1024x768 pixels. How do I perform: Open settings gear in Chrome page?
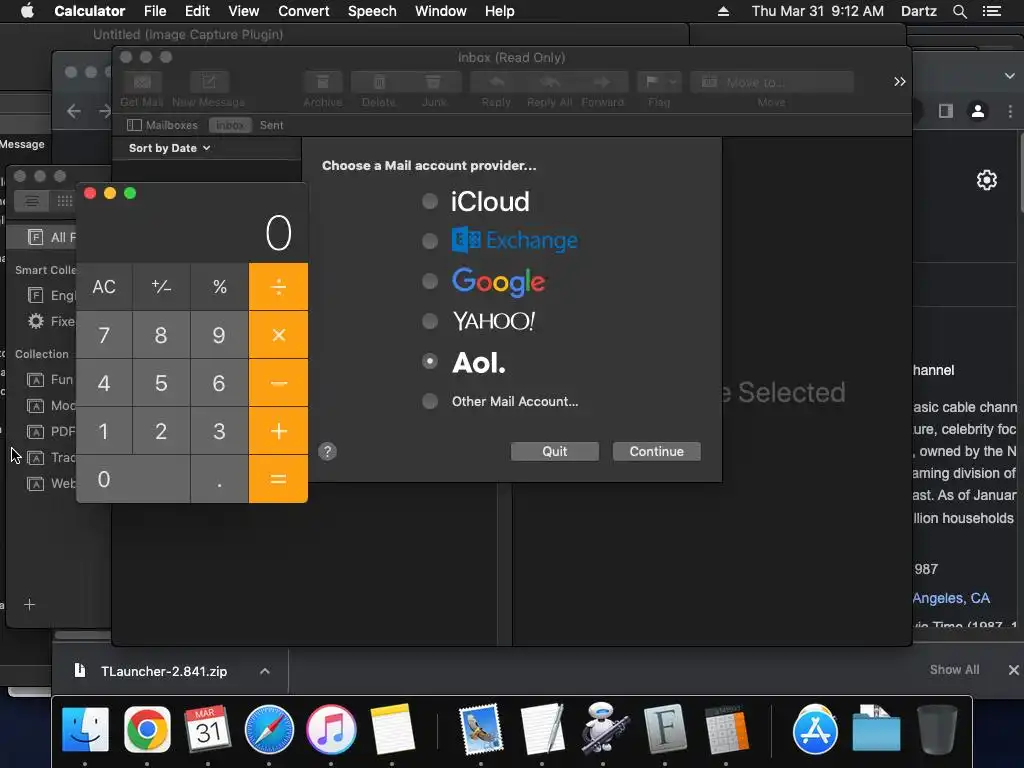[x=987, y=180]
